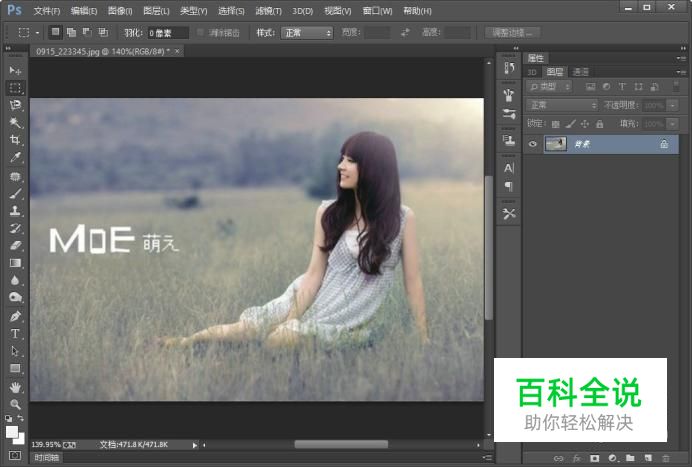
Task: Select the Horizontal Type tool
Action: pos(15,334)
